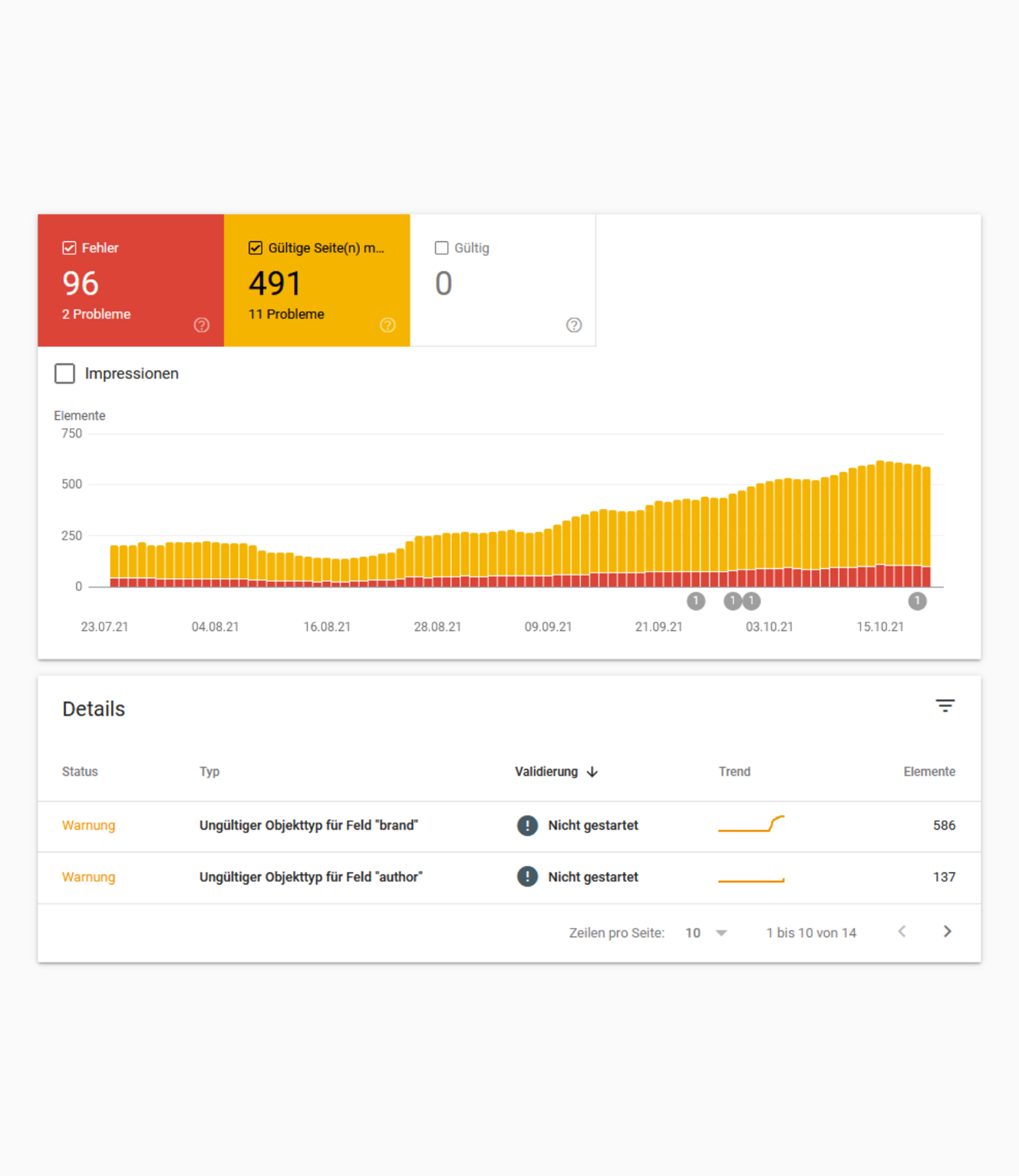1019x1176 pixels.
Task: Click the "11 Probleme" label
Action: [286, 315]
